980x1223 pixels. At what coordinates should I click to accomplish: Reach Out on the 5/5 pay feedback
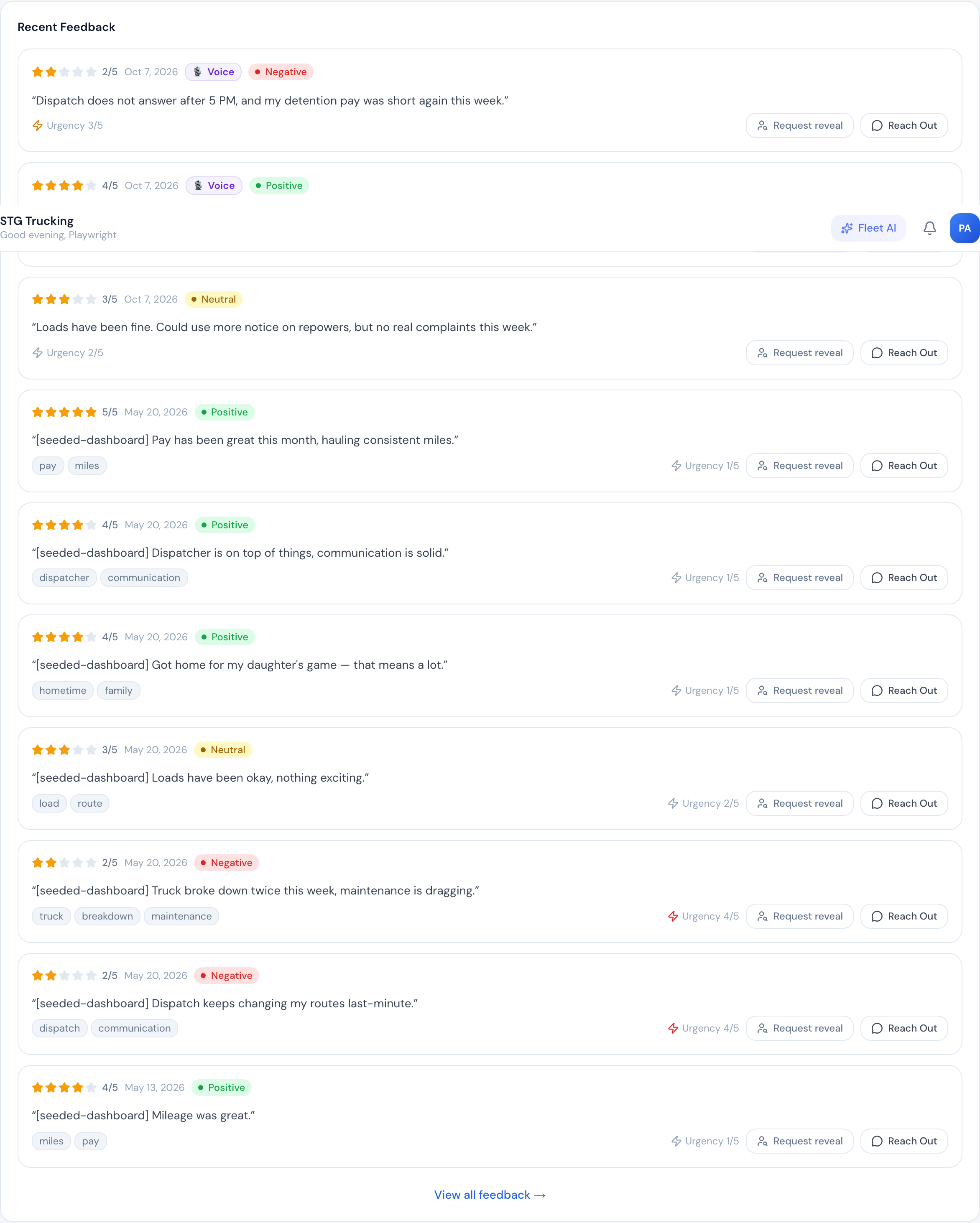[x=904, y=466]
